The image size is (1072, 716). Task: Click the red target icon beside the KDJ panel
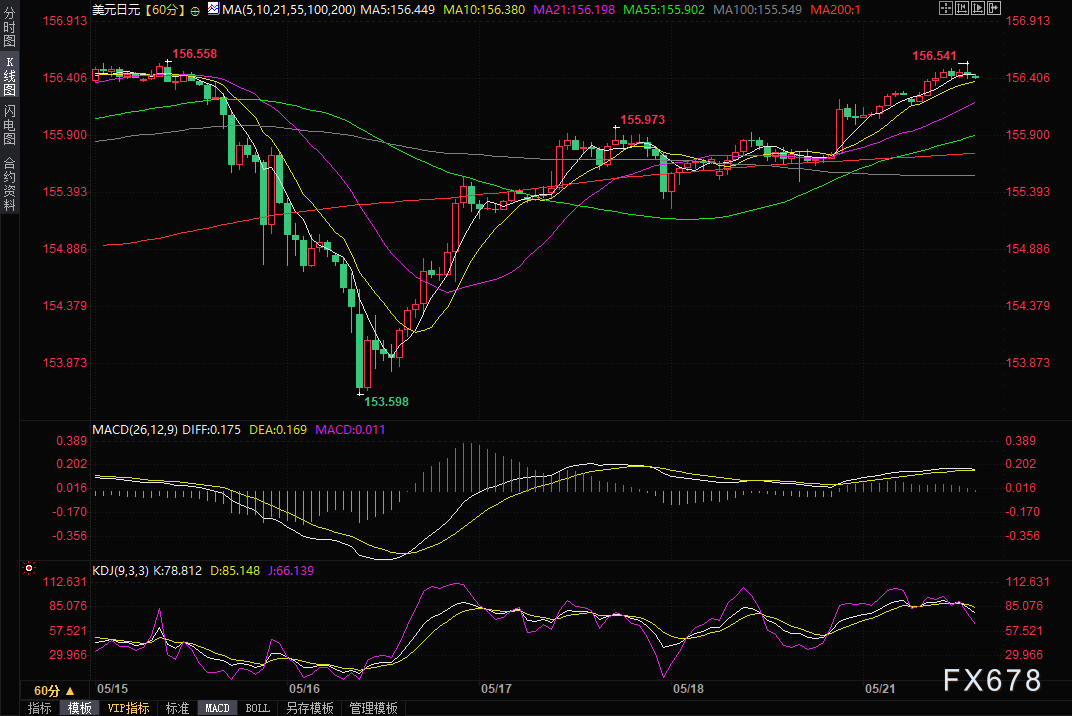point(29,568)
